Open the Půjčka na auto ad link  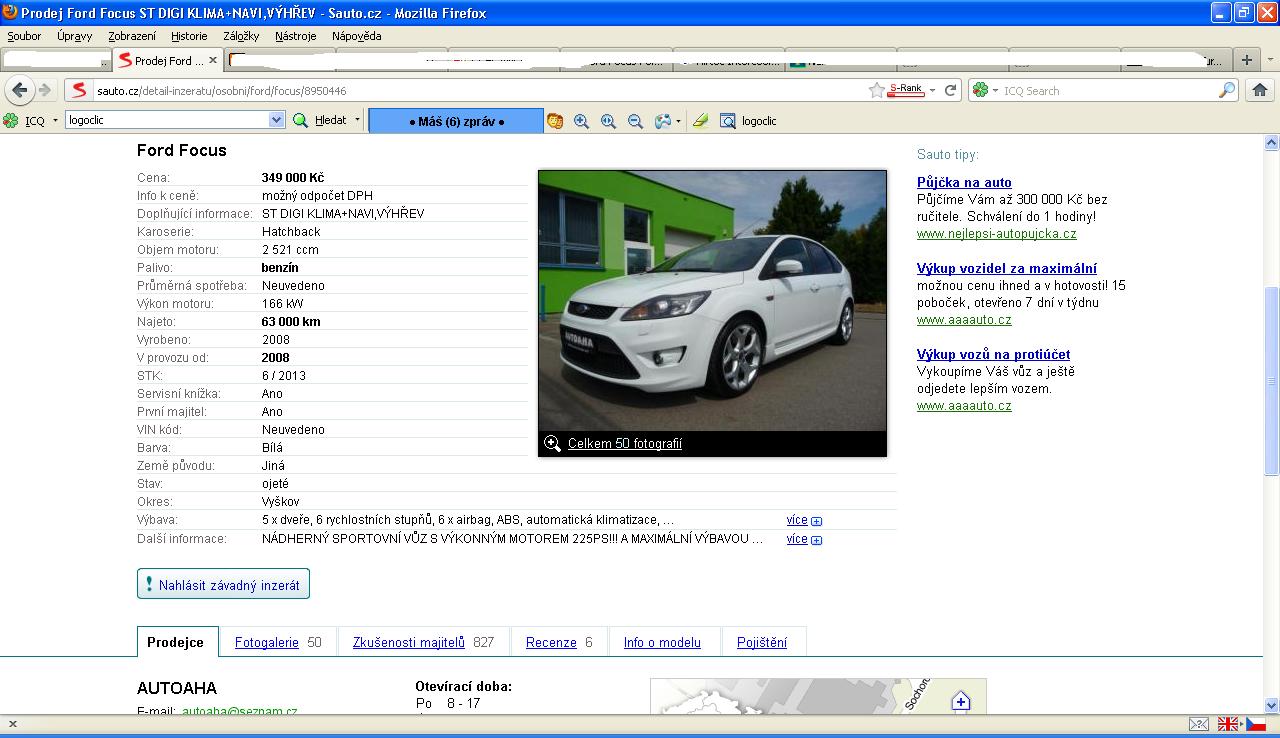click(x=964, y=182)
